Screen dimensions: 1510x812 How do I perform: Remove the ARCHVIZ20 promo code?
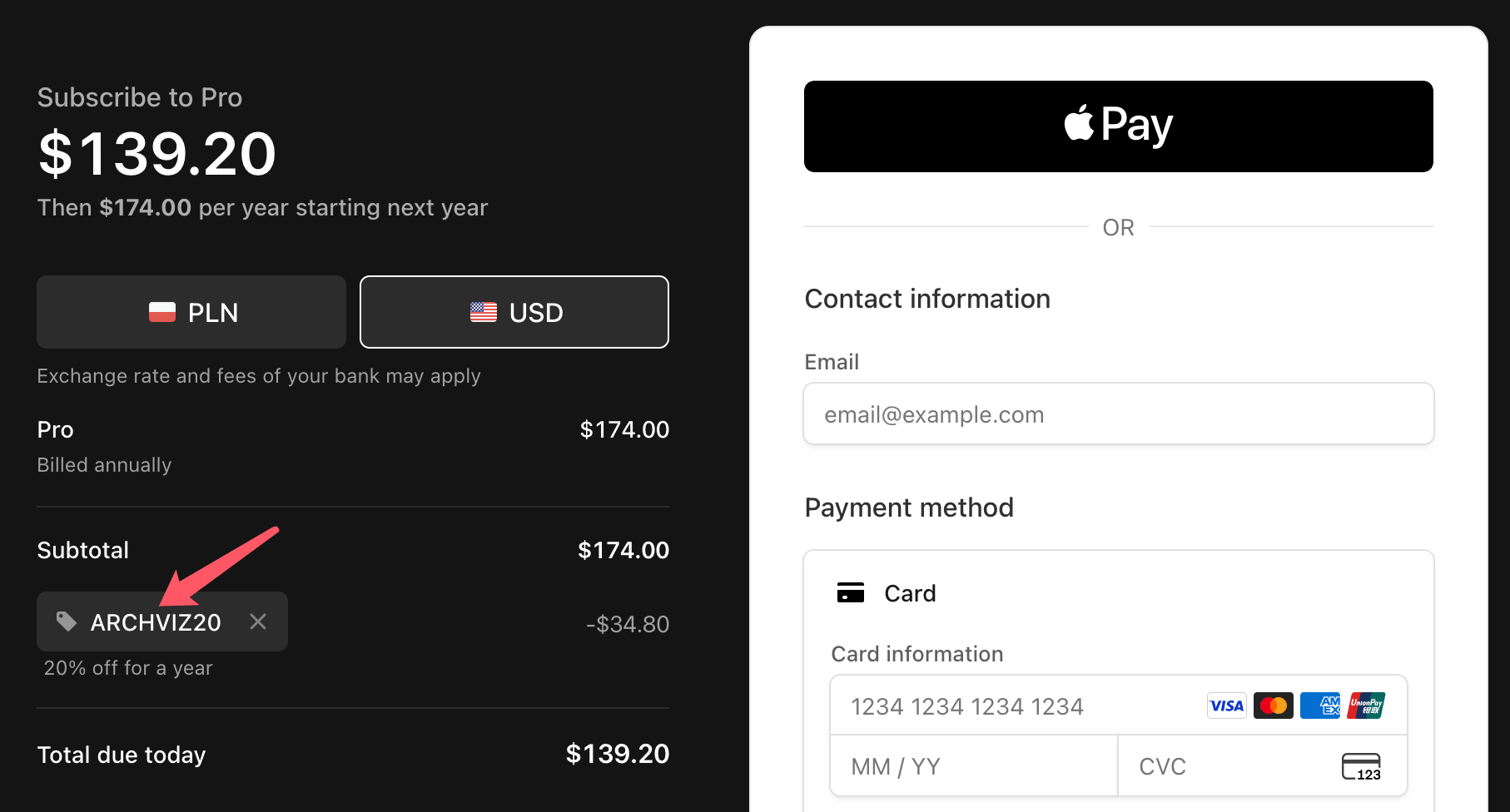click(258, 621)
